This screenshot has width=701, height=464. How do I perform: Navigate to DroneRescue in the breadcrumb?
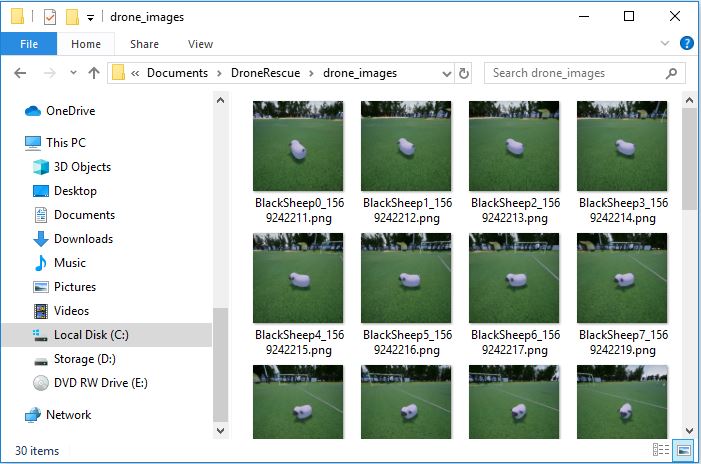coord(265,73)
